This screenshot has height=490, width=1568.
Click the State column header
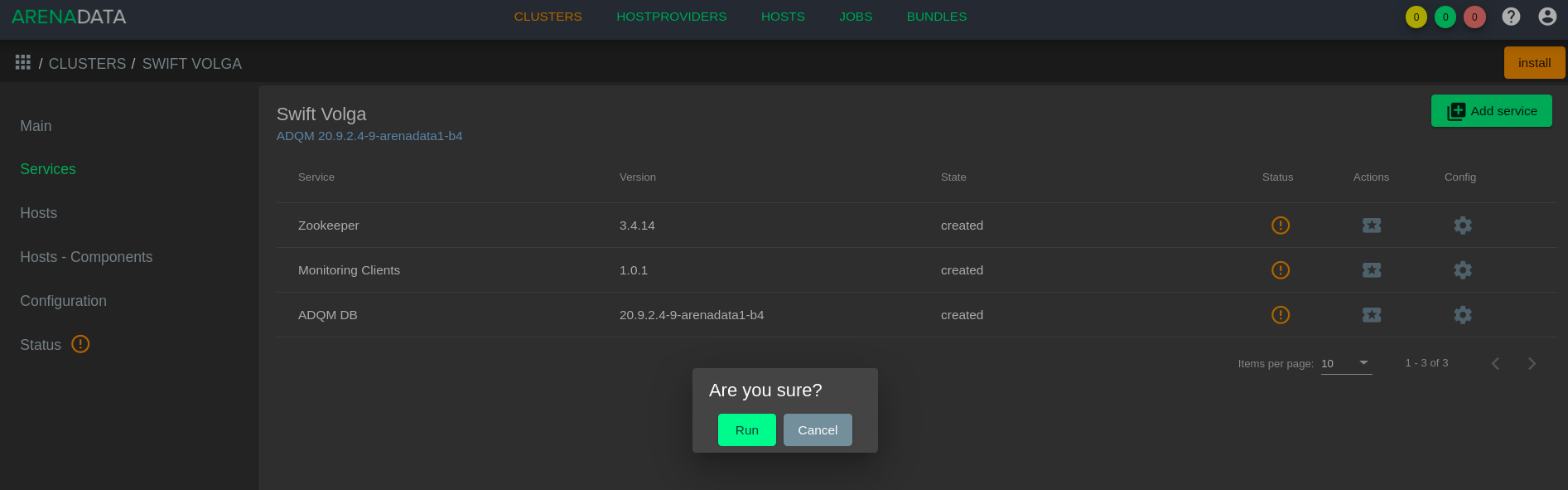coord(953,177)
